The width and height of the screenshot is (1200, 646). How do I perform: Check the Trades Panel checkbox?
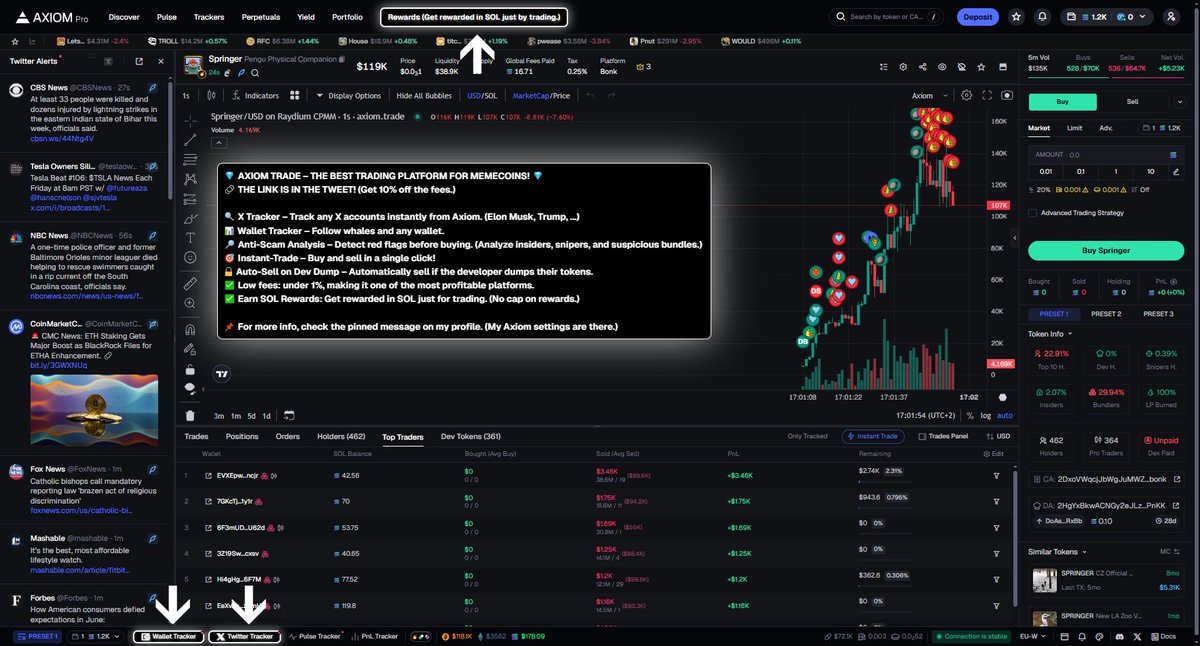921,437
